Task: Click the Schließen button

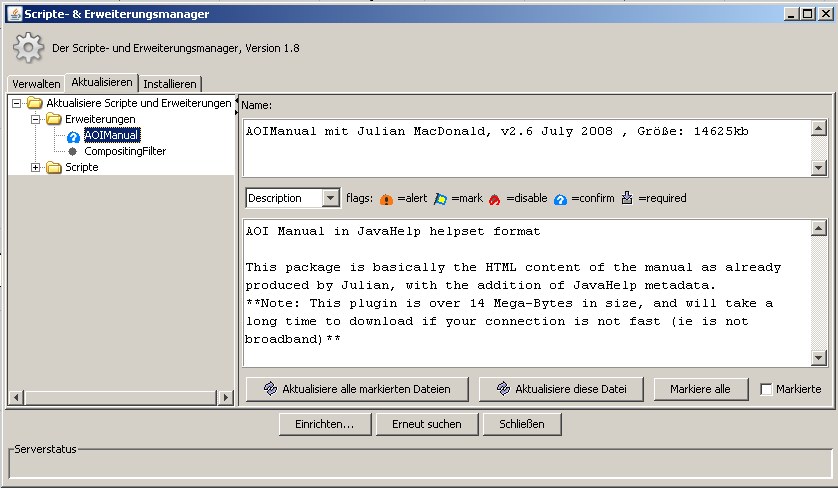Action: tap(522, 424)
